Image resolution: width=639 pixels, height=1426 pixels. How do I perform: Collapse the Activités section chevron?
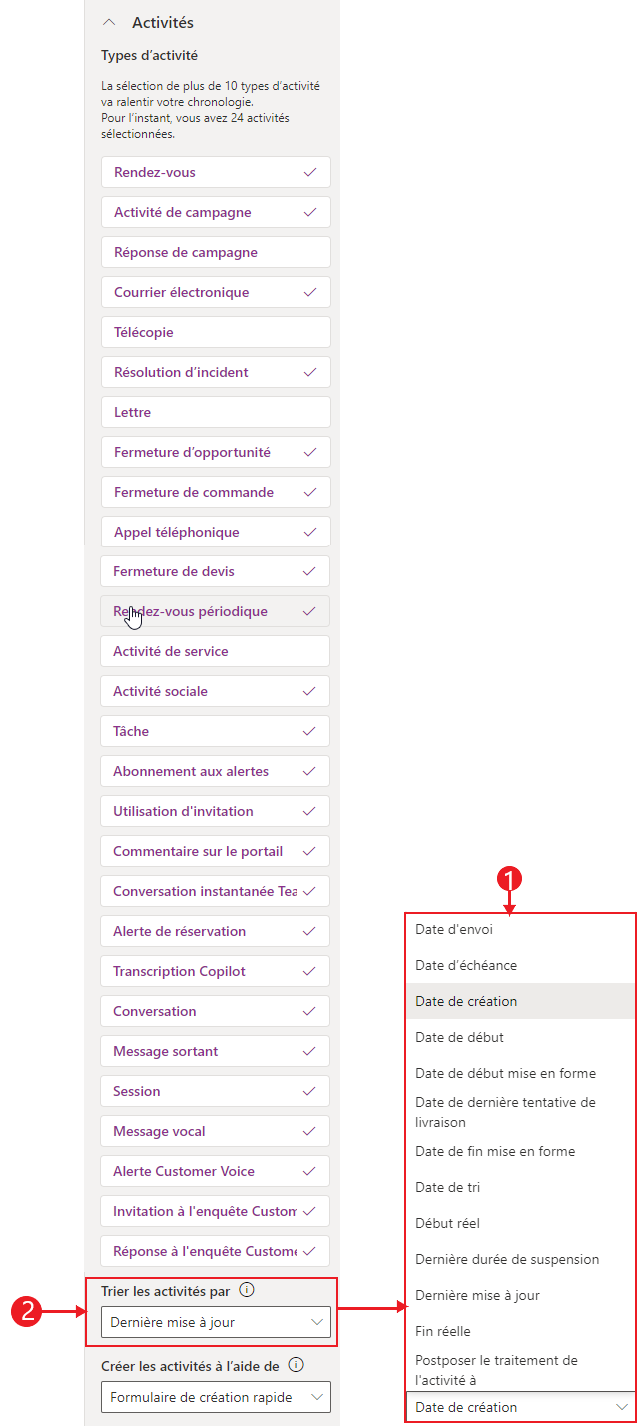[110, 22]
